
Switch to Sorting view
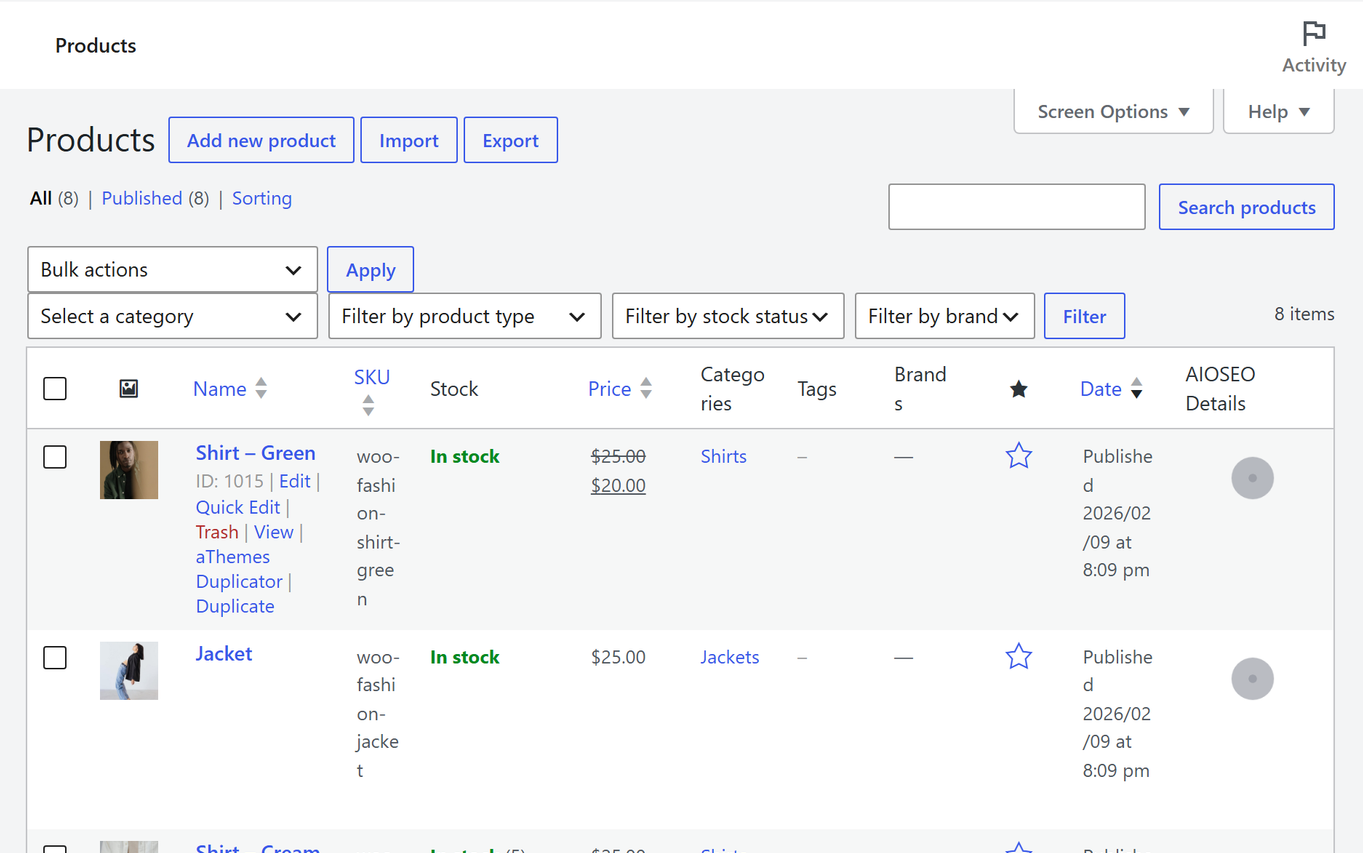(262, 198)
